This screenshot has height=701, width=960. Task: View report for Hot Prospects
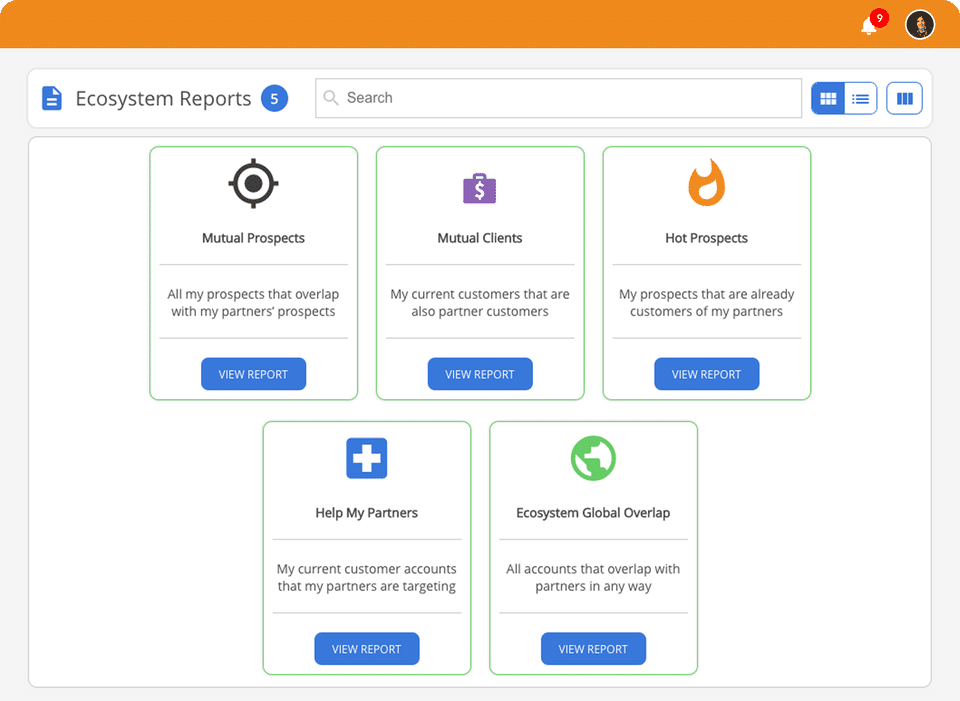pos(707,374)
